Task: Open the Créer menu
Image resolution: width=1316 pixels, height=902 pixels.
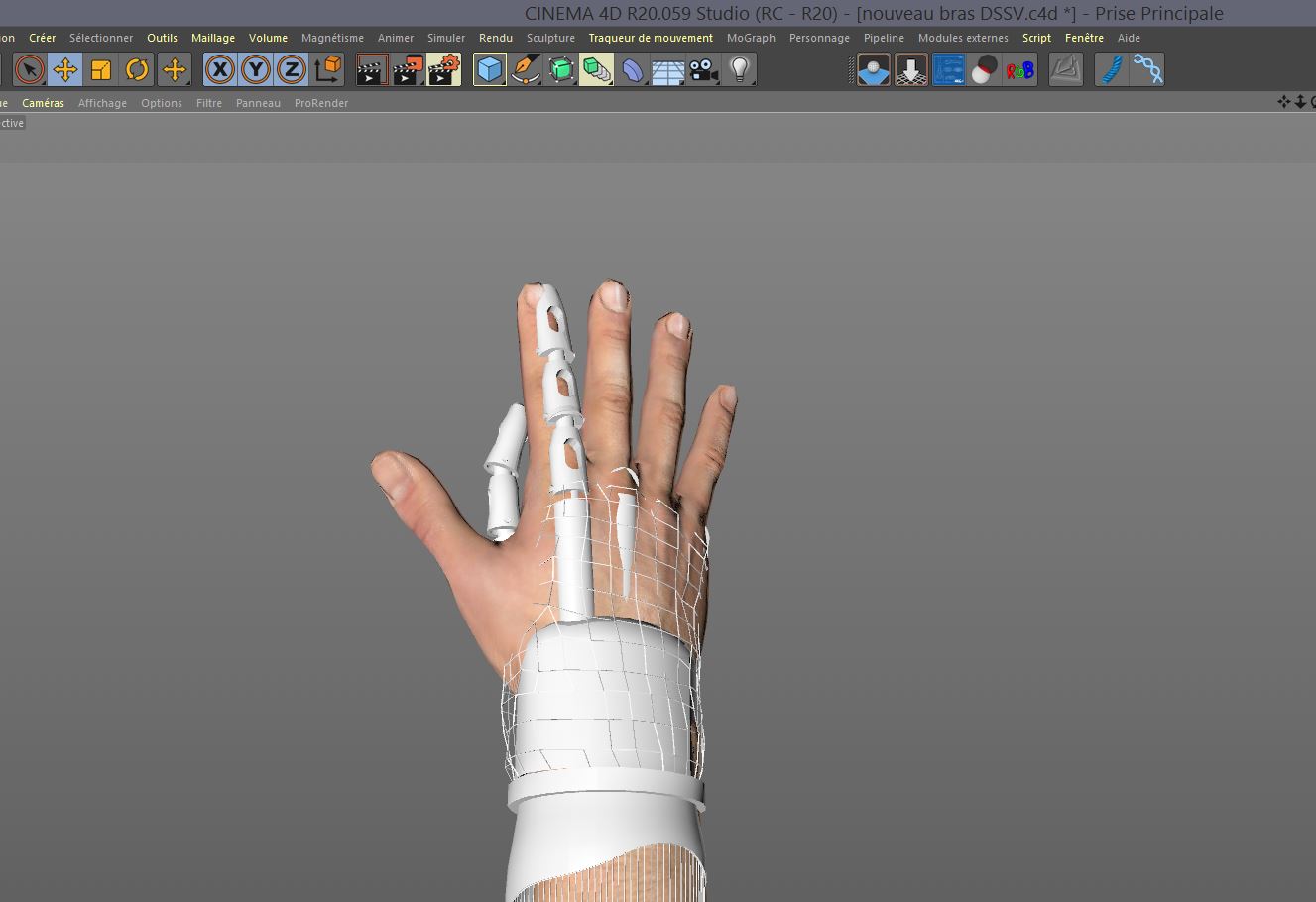Action: 43,38
